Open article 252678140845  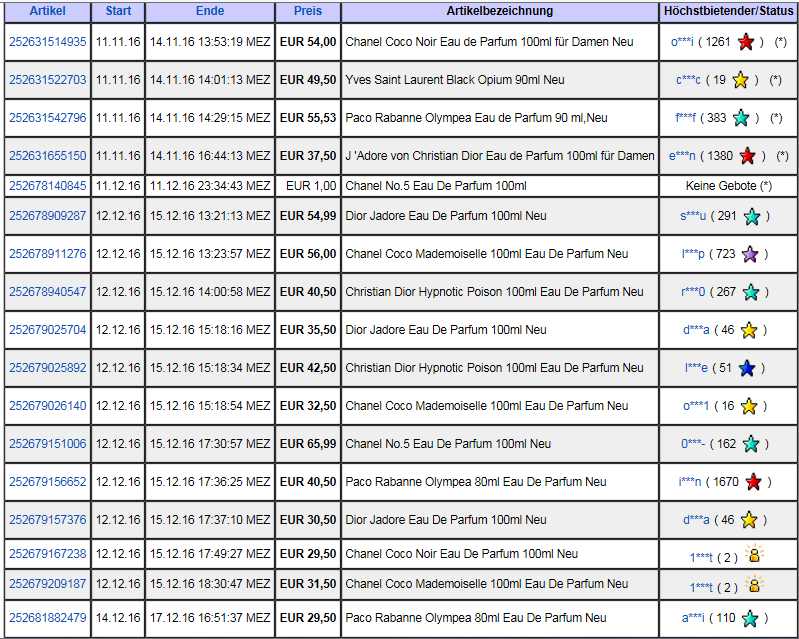[48, 186]
